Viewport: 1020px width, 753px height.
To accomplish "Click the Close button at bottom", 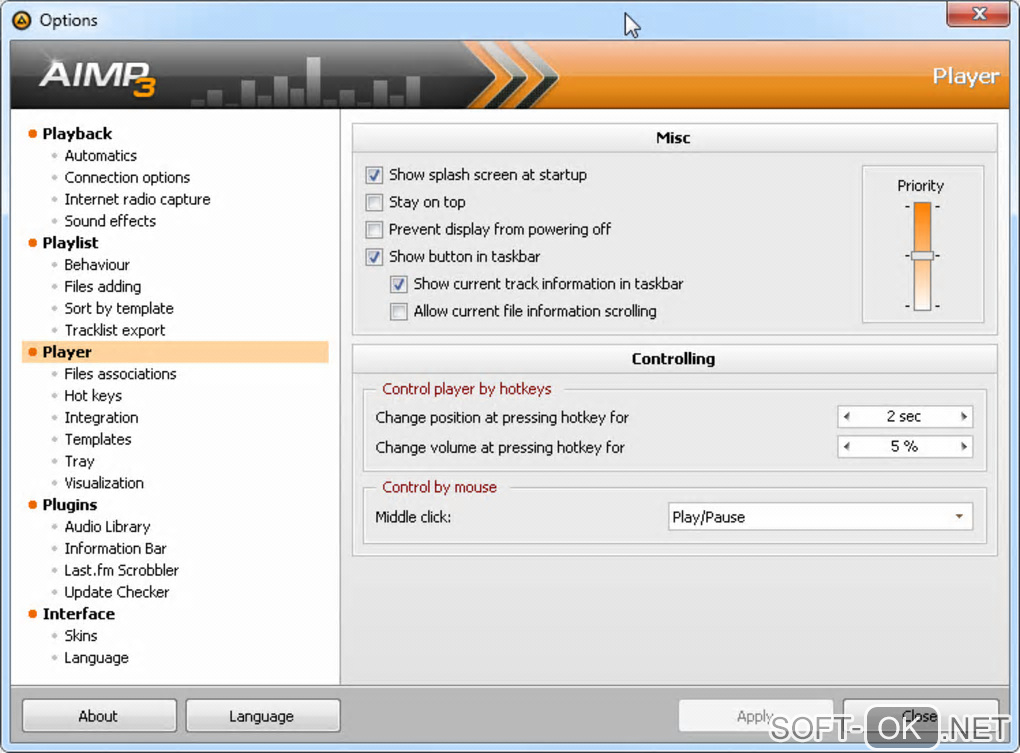I will coord(920,716).
